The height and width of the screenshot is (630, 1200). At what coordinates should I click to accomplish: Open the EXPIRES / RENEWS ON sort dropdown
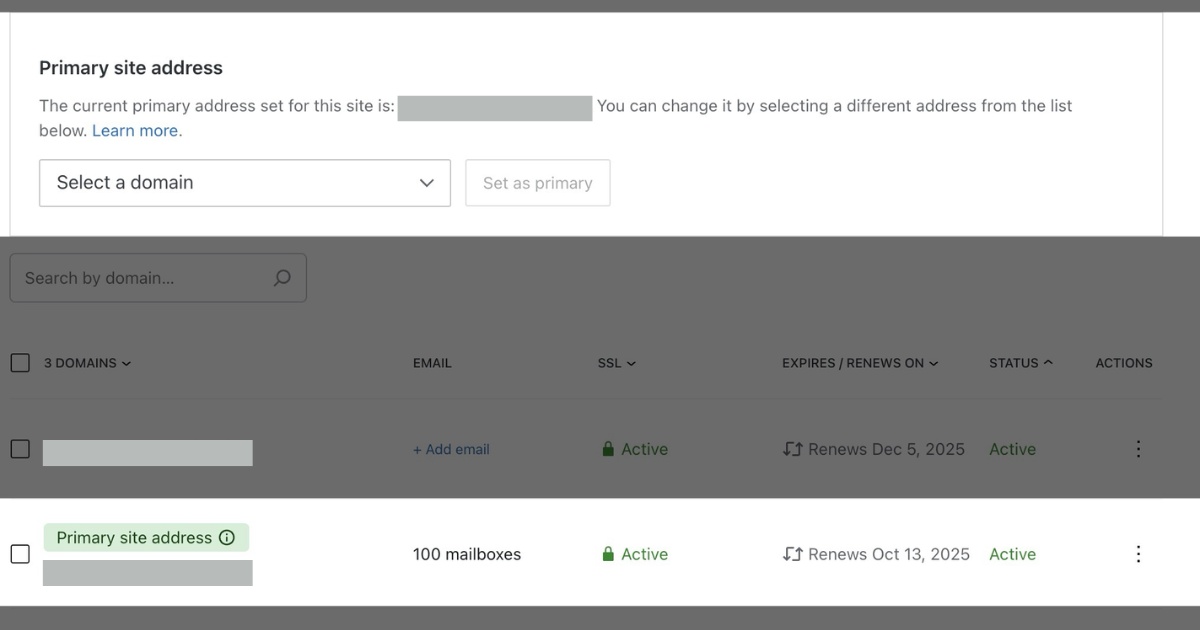coord(936,363)
